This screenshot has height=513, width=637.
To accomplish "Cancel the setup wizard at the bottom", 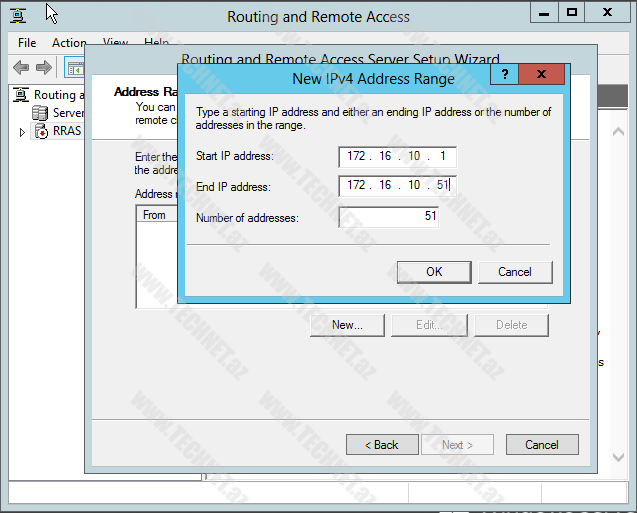I will tap(542, 445).
